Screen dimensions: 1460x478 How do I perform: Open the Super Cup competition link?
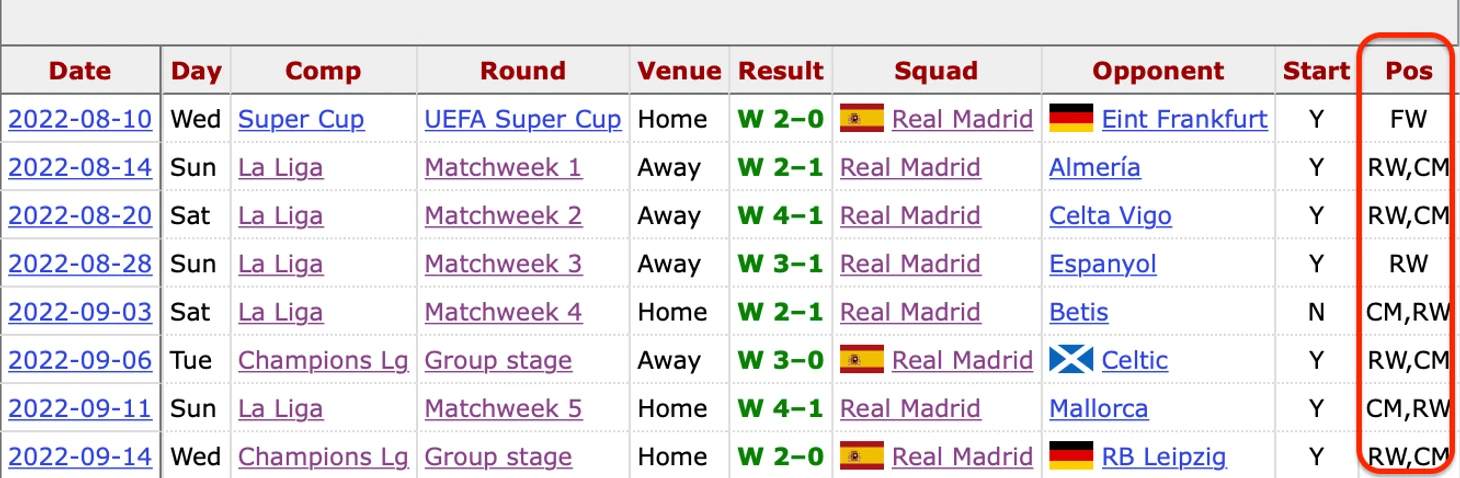[301, 120]
